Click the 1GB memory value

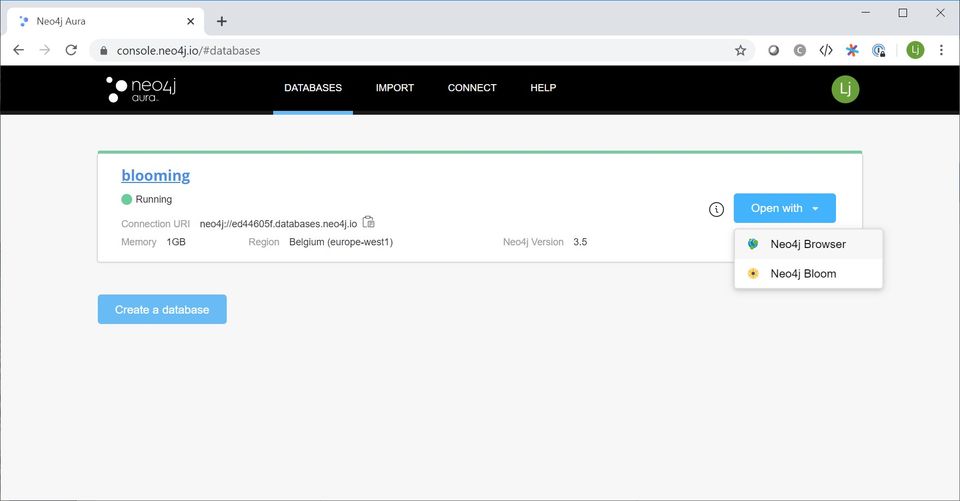[176, 242]
